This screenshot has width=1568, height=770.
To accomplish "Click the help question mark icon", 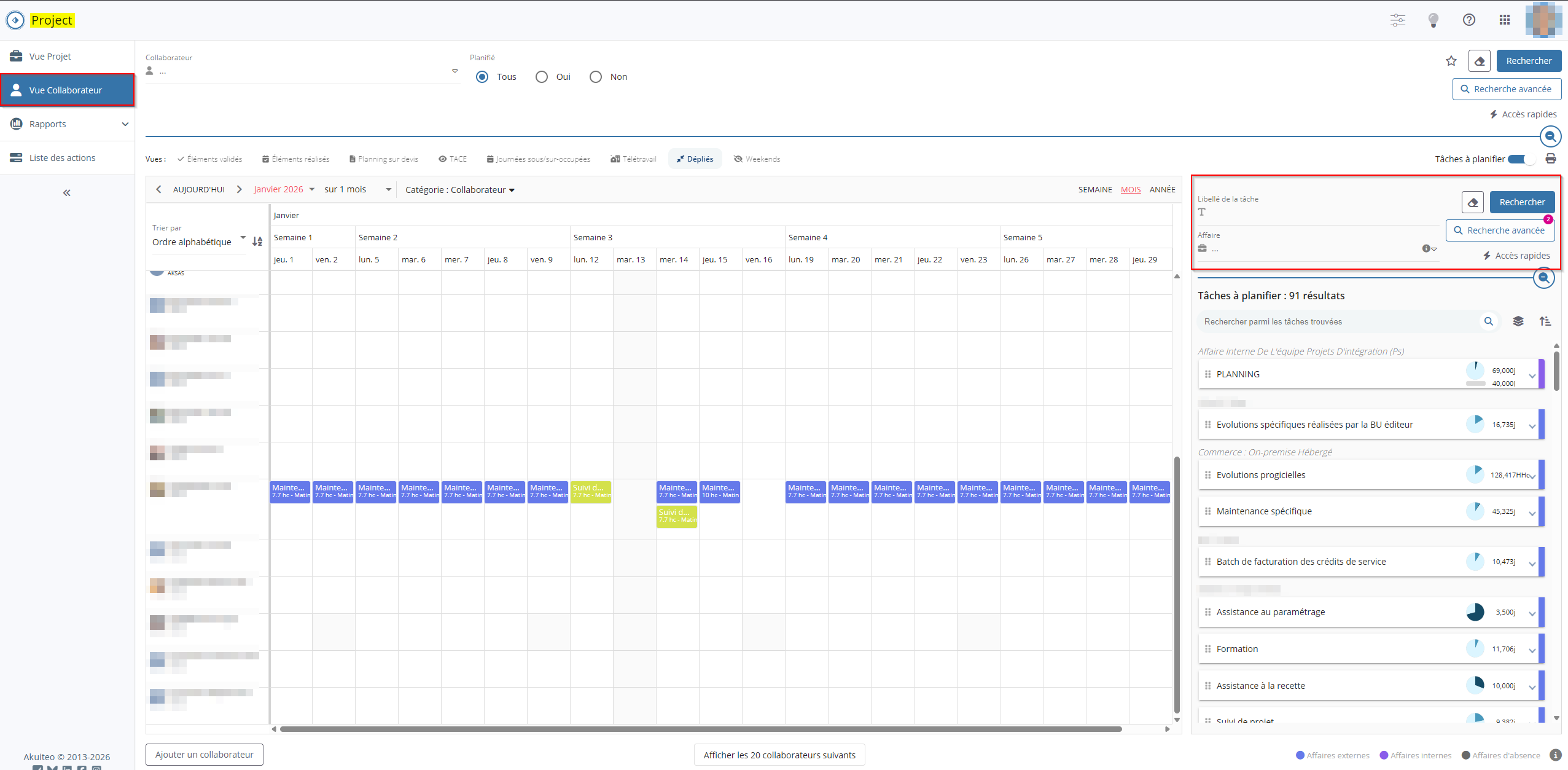I will pyautogui.click(x=1469, y=20).
